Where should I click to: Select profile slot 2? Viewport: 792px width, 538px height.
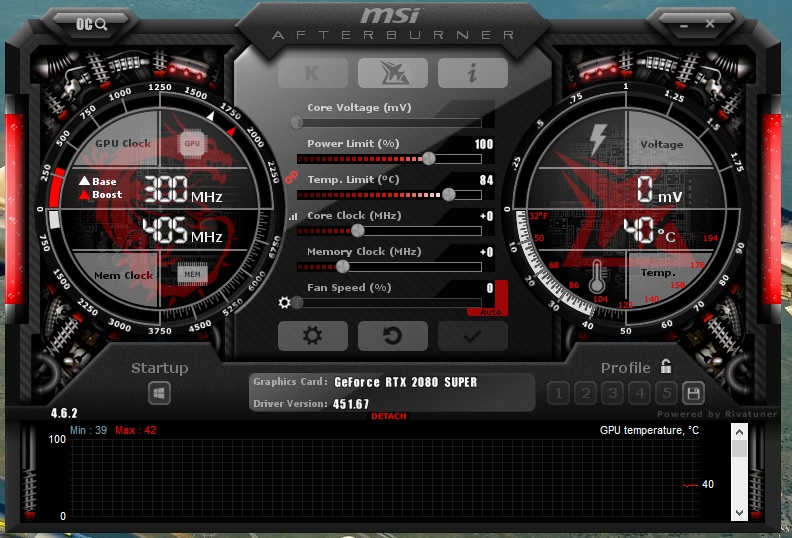[585, 393]
